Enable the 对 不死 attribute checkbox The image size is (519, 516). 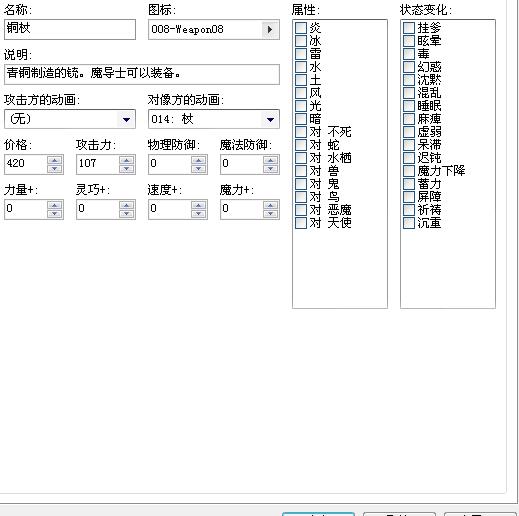(301, 132)
